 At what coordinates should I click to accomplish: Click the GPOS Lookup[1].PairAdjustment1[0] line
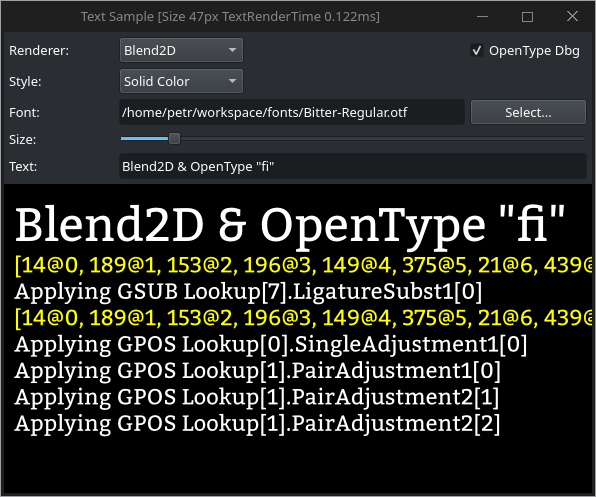pos(257,371)
